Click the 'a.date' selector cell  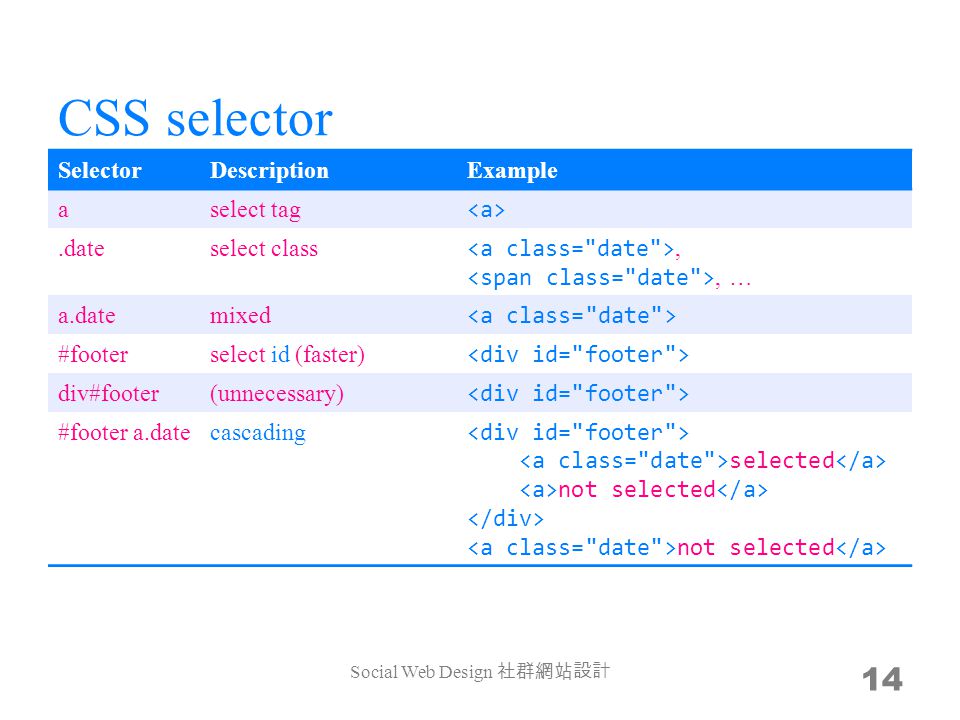click(86, 316)
